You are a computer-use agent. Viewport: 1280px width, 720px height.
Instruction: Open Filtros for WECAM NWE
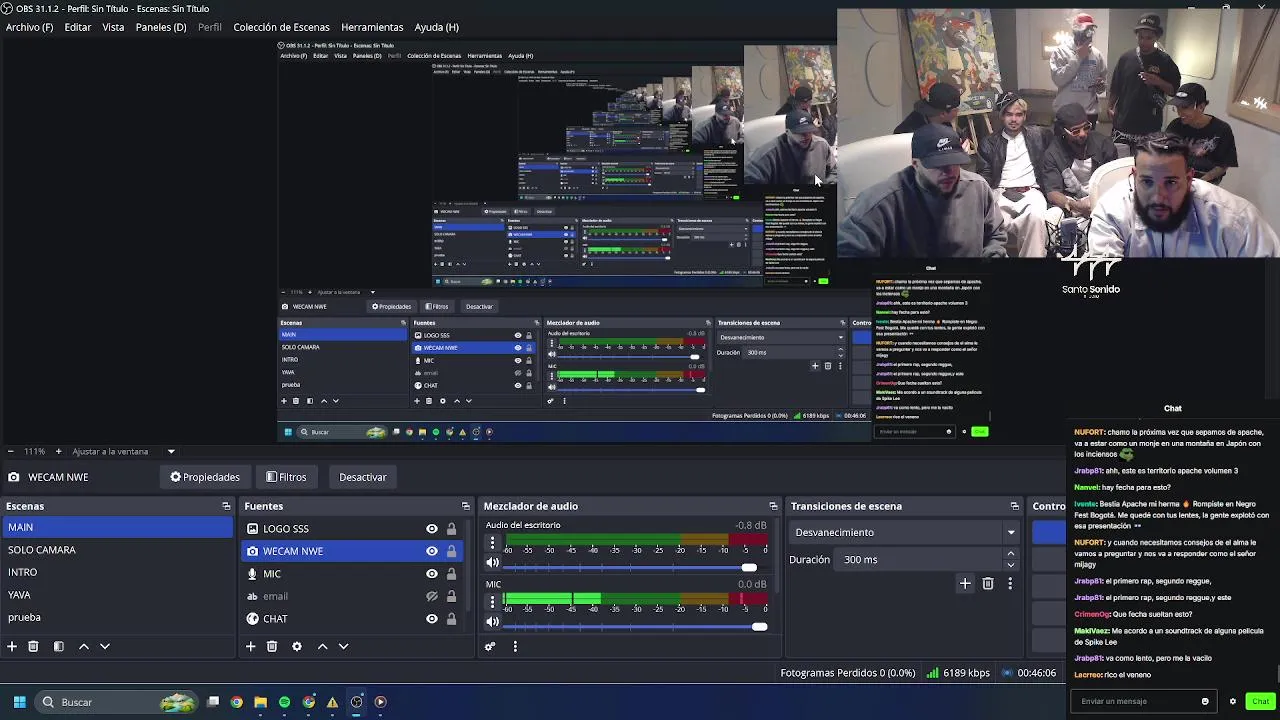point(286,477)
